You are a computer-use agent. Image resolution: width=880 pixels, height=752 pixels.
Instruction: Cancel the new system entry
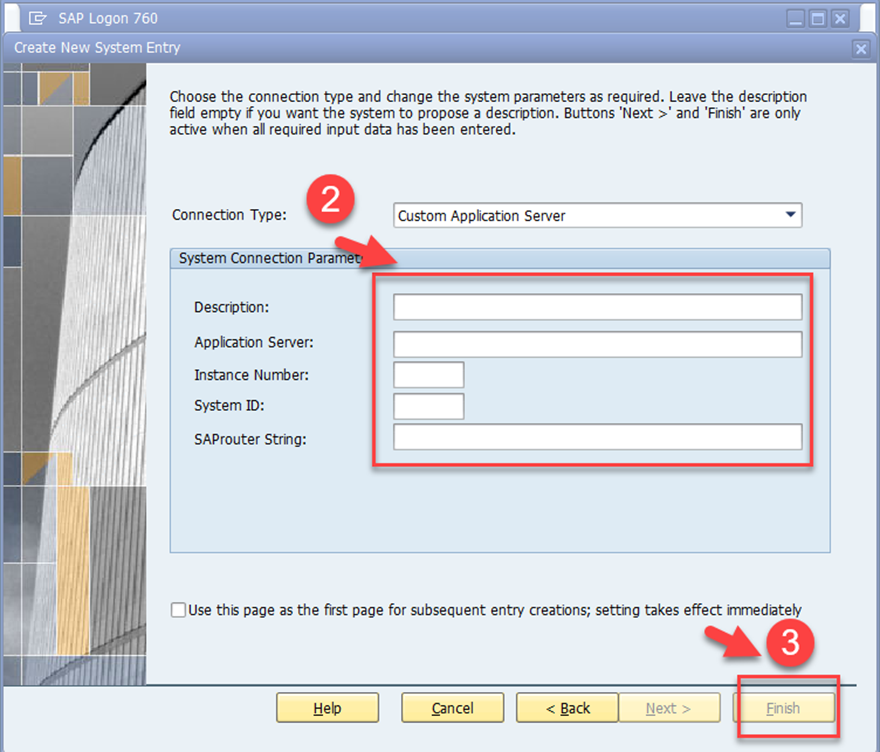[x=452, y=708]
